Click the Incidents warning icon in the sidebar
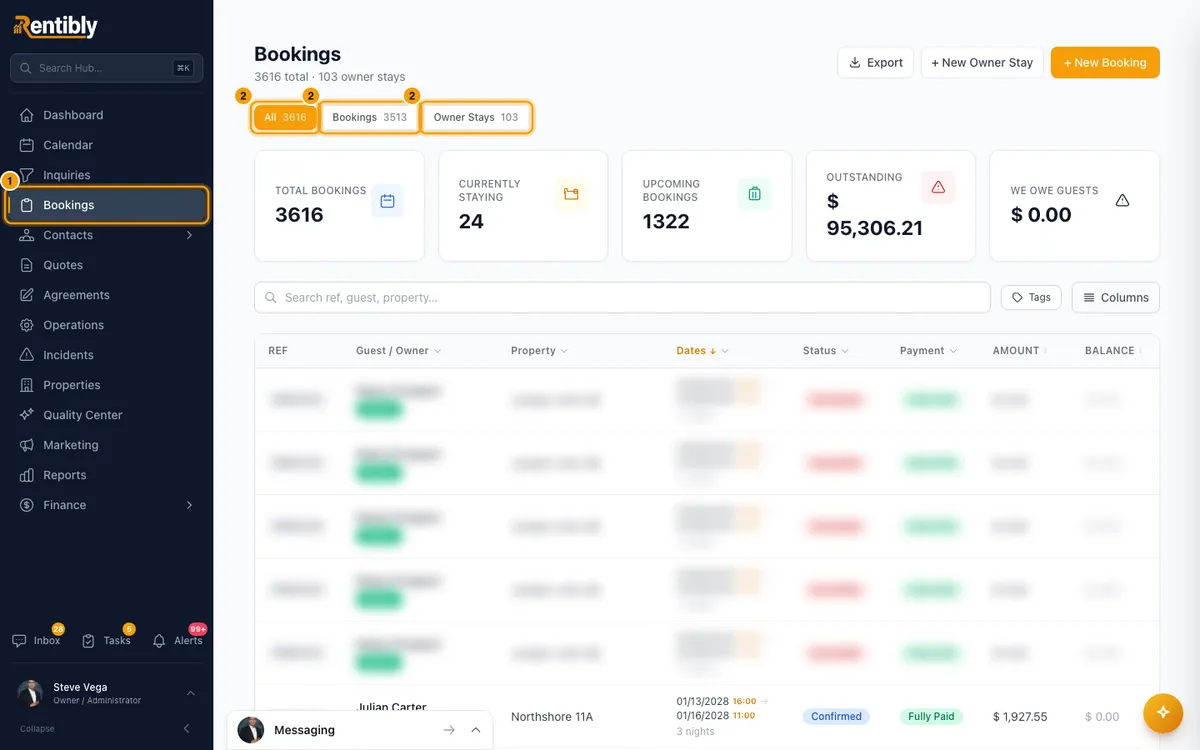The height and width of the screenshot is (750, 1200). (x=27, y=355)
